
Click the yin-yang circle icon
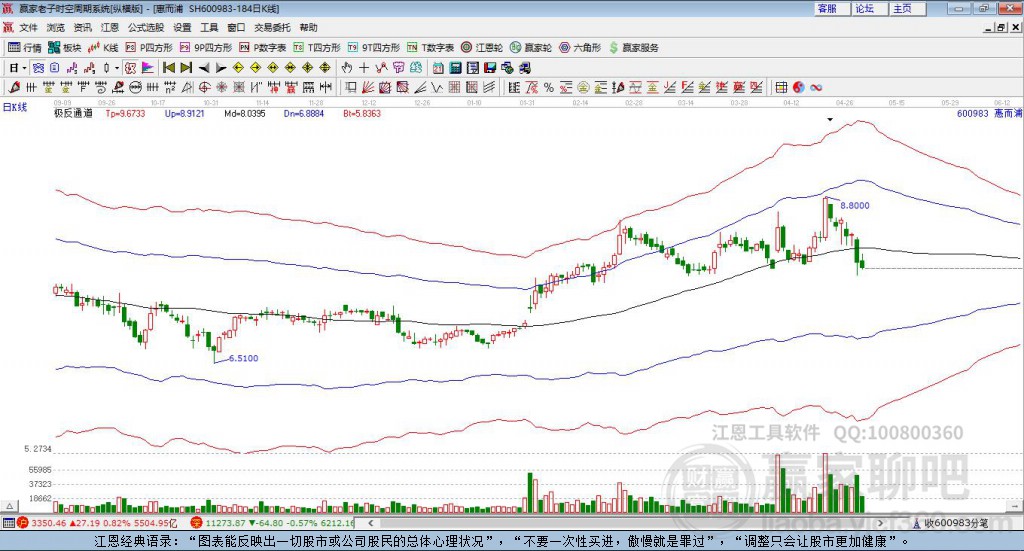tap(799, 87)
